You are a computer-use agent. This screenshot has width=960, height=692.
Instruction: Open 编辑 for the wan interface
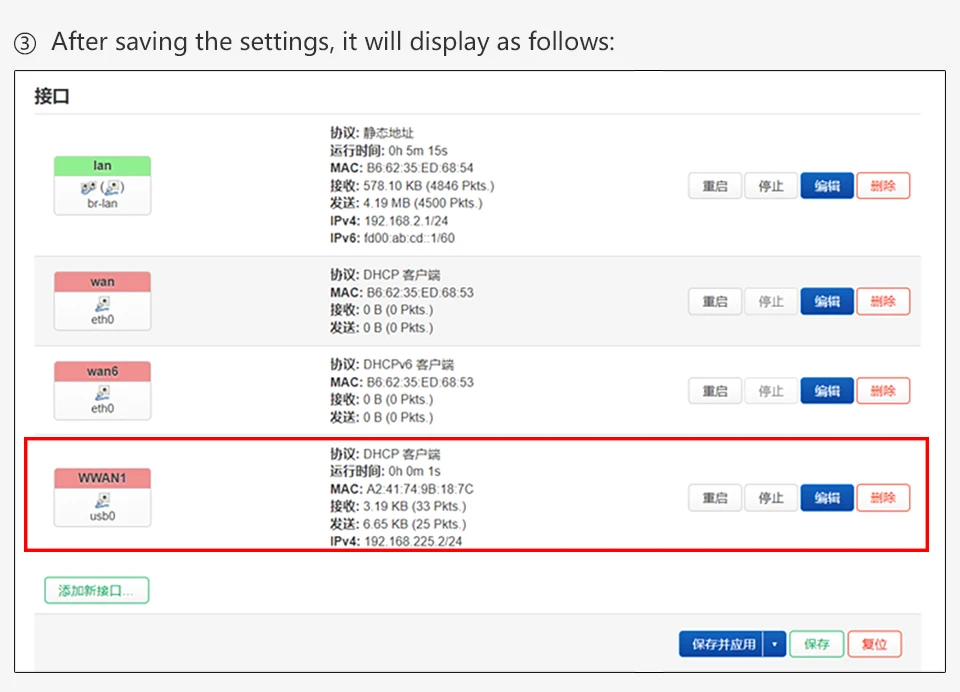827,301
